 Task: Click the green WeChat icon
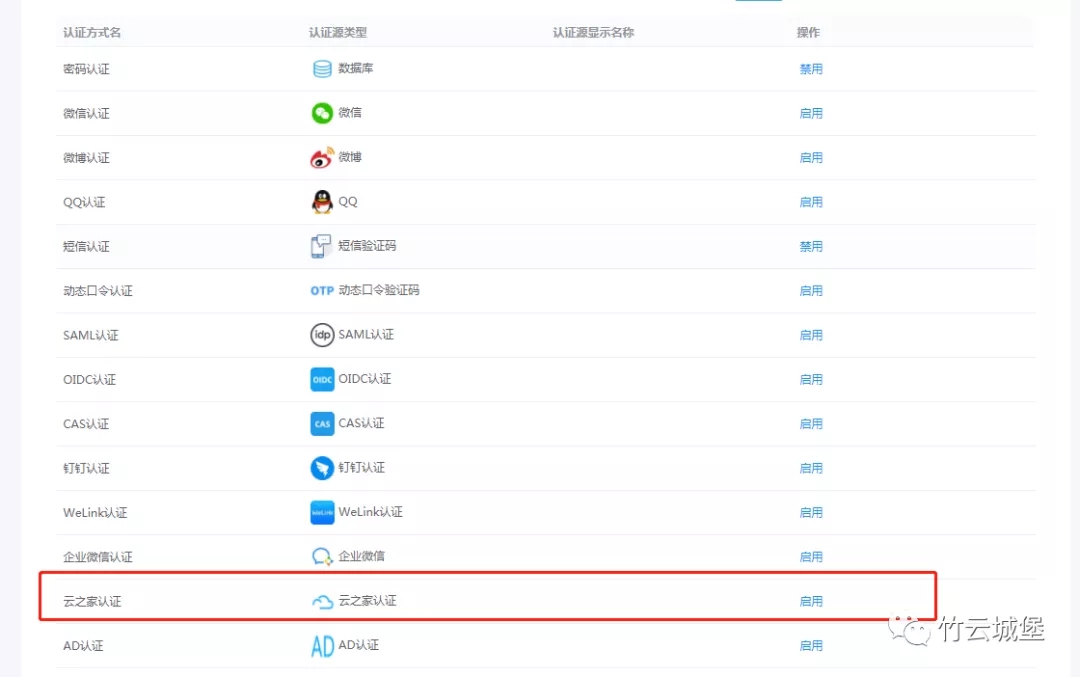click(322, 112)
